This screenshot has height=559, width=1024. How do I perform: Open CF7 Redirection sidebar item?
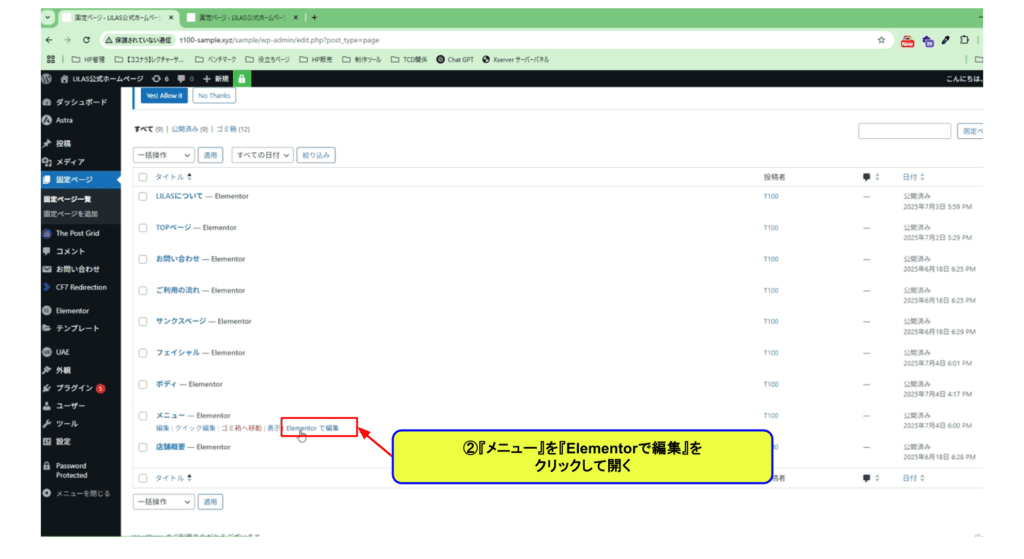point(80,287)
